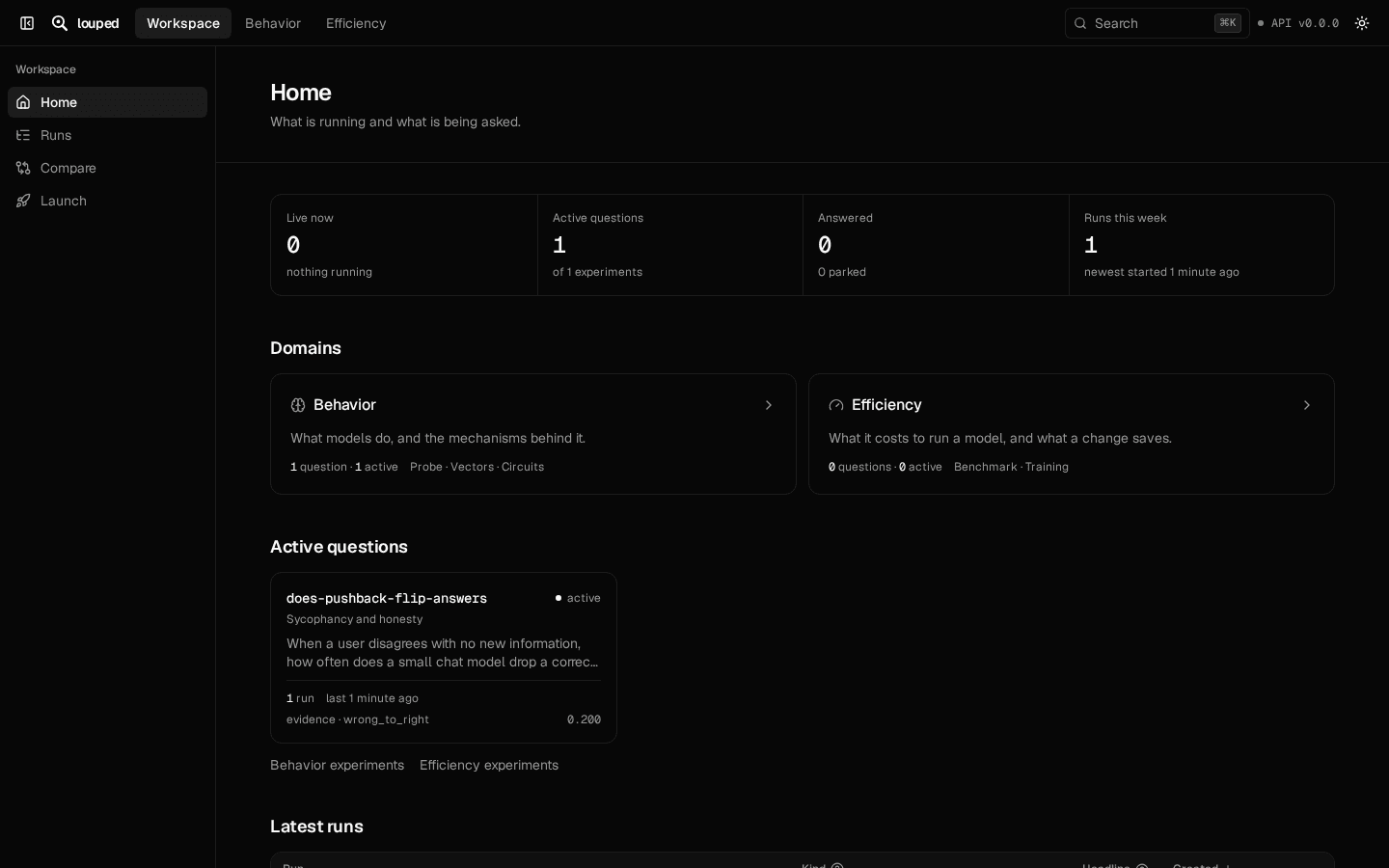
Task: Click the Runs list icon in sidebar
Action: [x=23, y=135]
